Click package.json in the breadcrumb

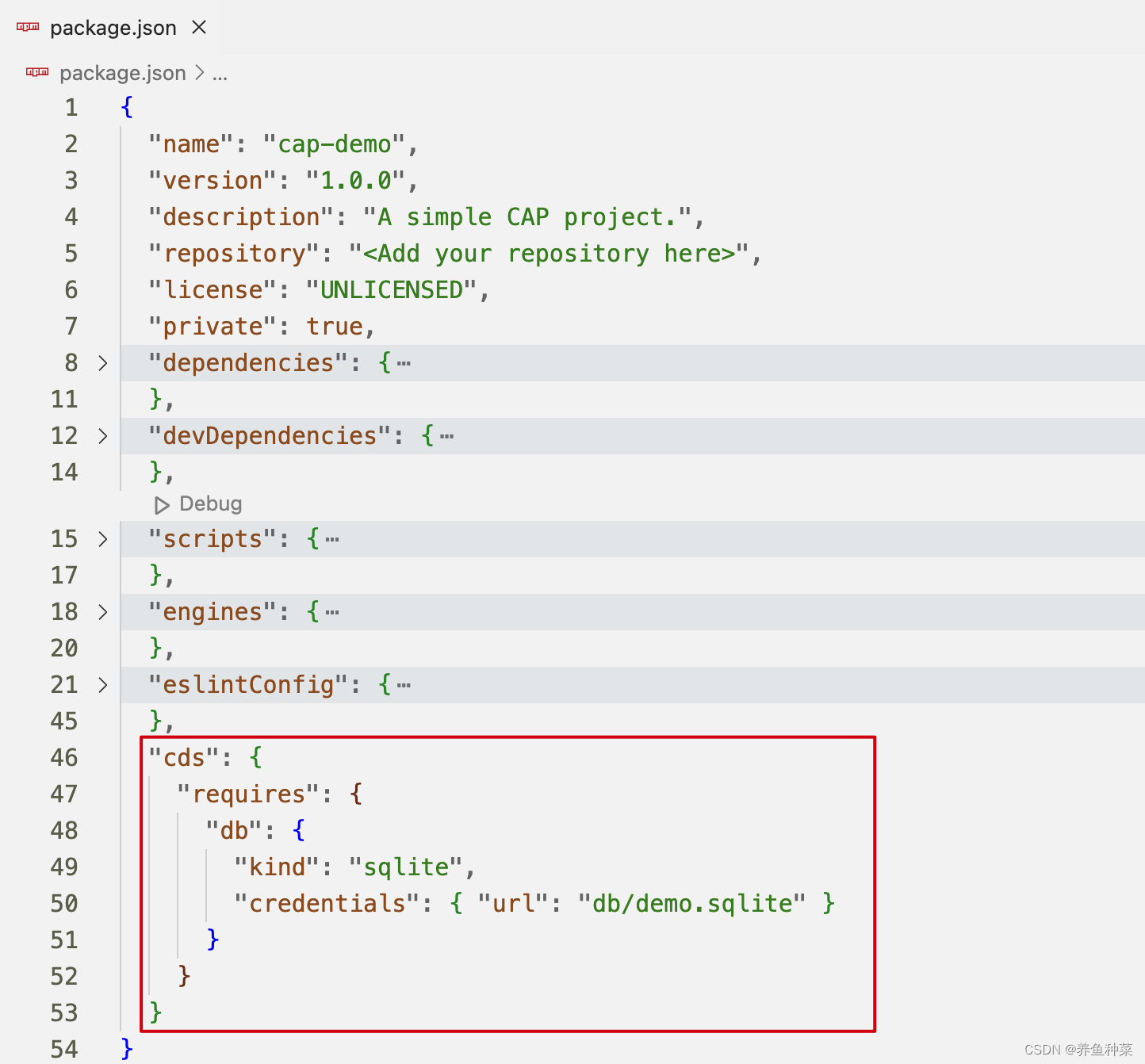pyautogui.click(x=123, y=73)
